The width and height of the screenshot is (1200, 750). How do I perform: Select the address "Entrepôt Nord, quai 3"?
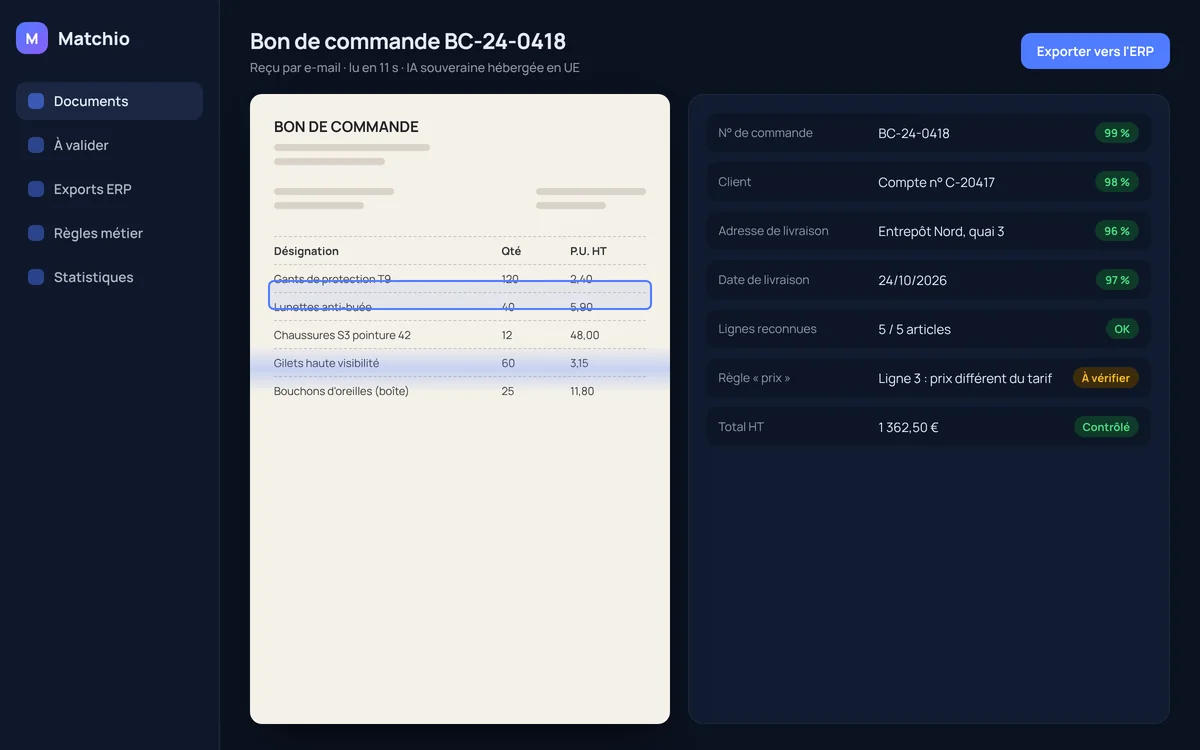point(941,231)
